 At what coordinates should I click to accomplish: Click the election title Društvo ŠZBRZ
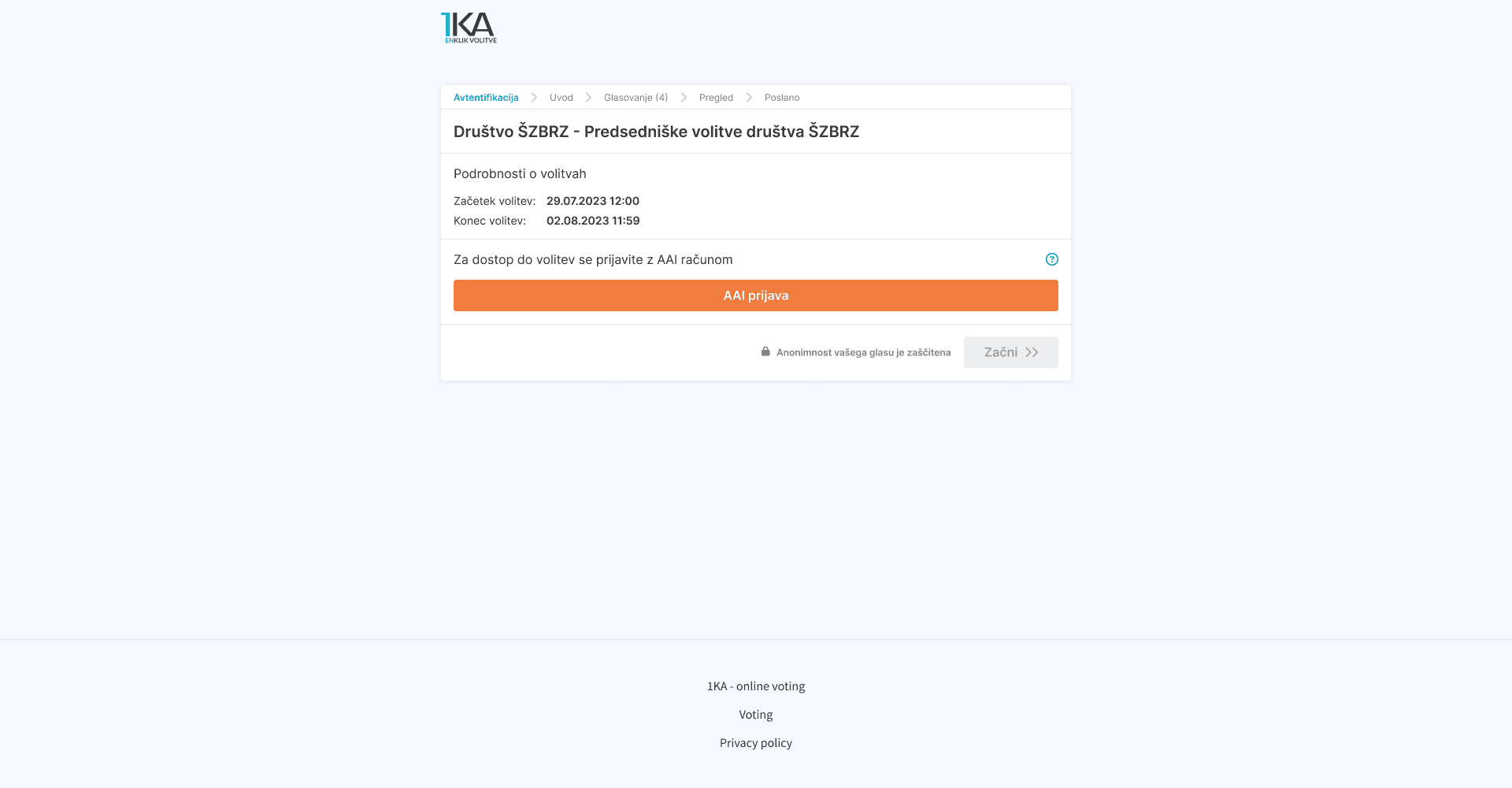(656, 132)
